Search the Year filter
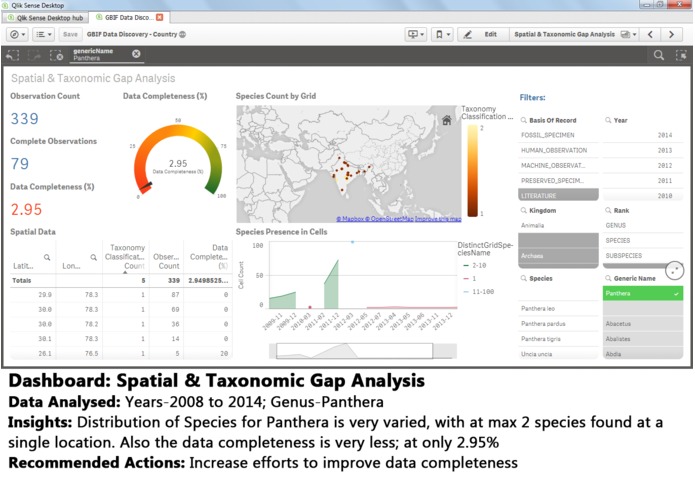This screenshot has height=494, width=695. click(x=608, y=121)
